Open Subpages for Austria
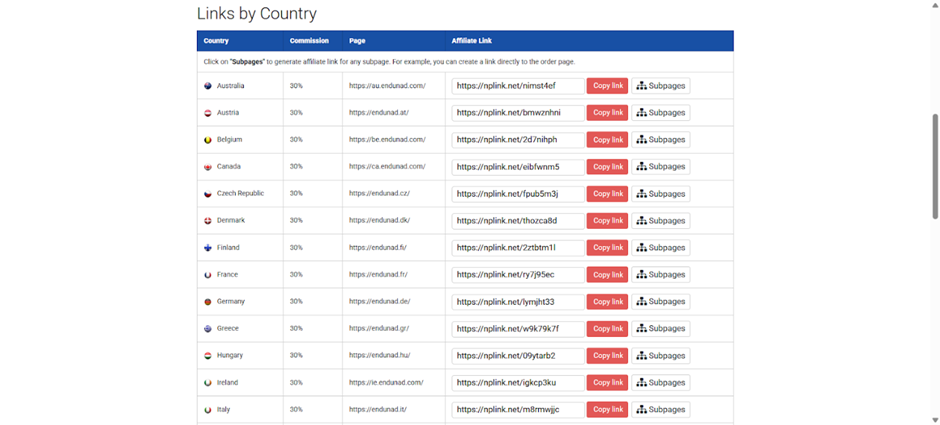 pos(660,113)
